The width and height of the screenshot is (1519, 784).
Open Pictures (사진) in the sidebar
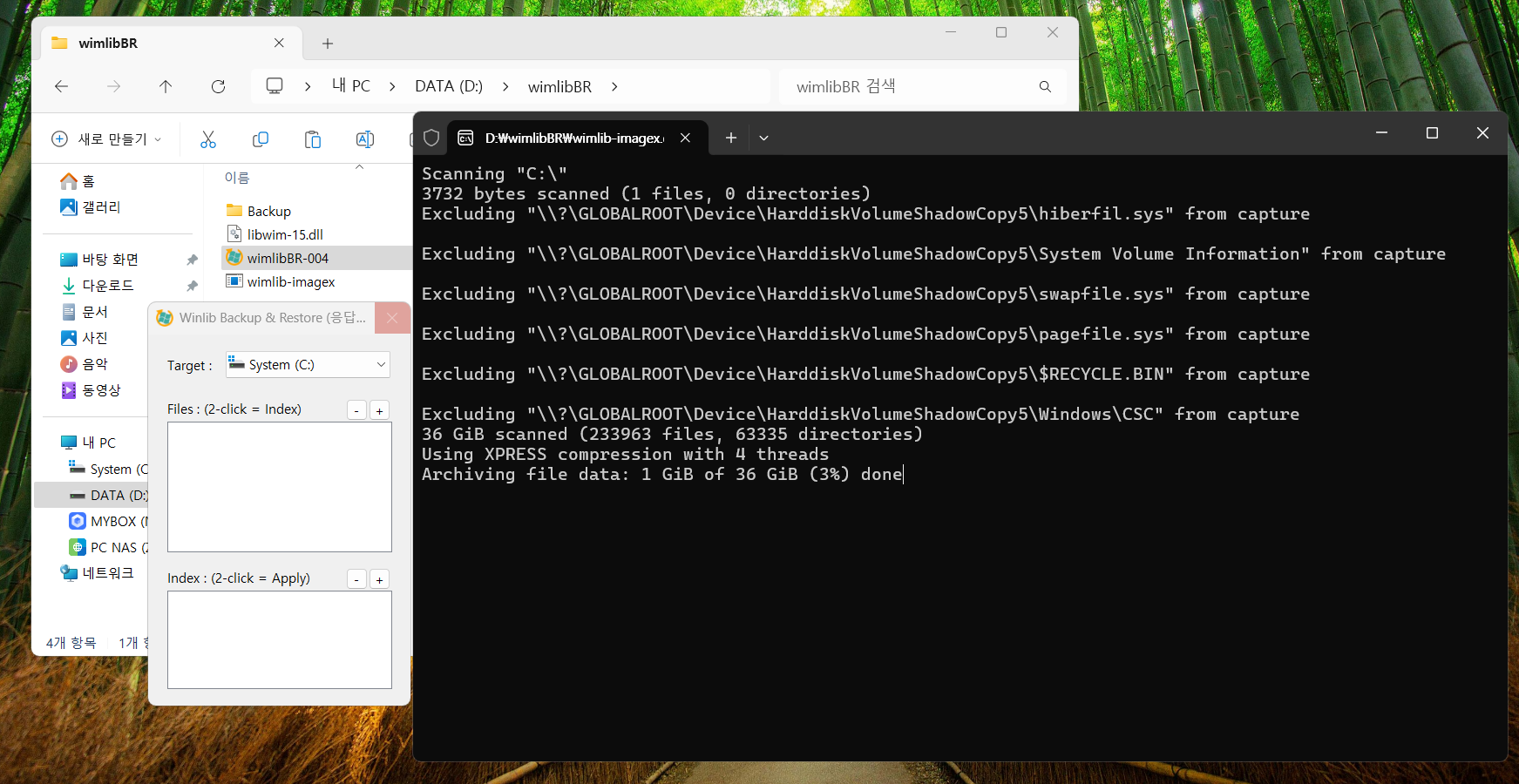coord(85,338)
